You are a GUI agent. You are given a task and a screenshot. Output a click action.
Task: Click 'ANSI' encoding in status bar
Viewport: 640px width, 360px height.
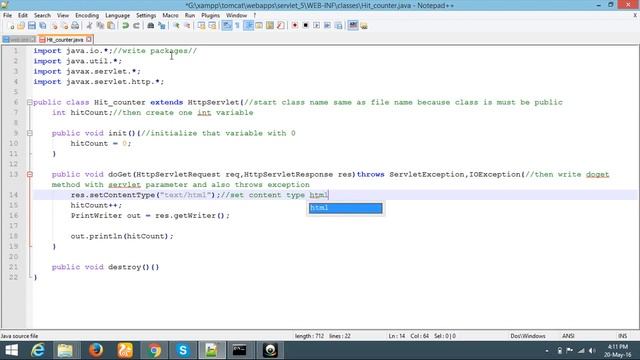[568, 336]
